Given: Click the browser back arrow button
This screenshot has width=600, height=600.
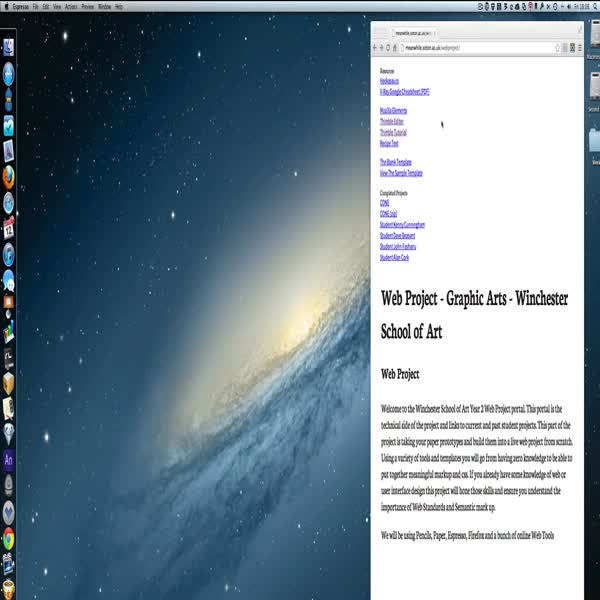Looking at the screenshot, I should click(376, 47).
